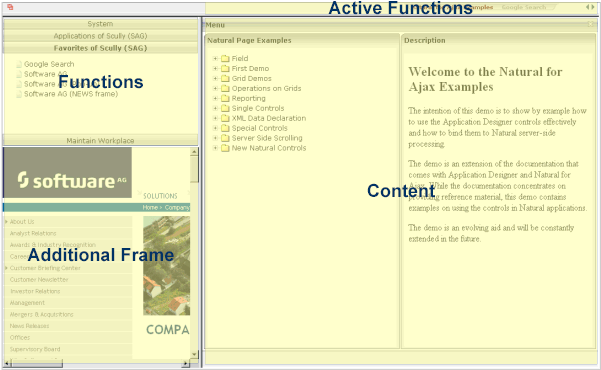Expand the Field tree node
This screenshot has height=370, width=601.
pyautogui.click(x=215, y=58)
